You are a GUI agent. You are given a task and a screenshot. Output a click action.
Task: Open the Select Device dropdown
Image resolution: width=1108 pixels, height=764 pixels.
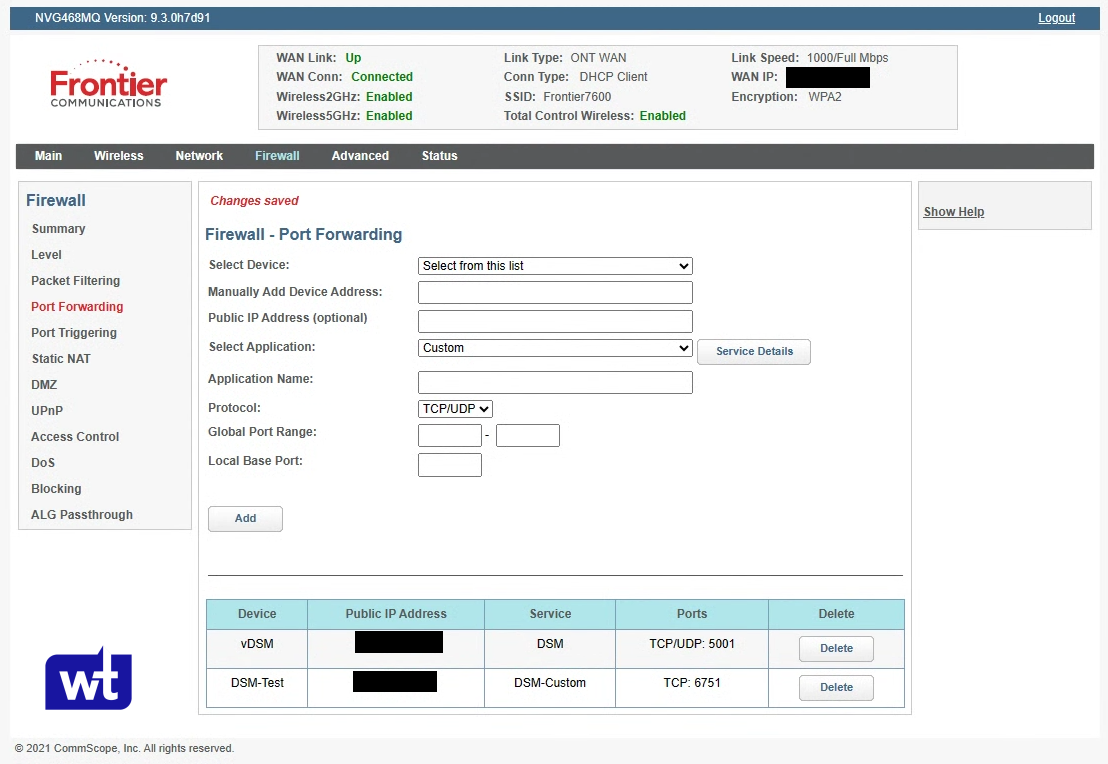click(554, 266)
